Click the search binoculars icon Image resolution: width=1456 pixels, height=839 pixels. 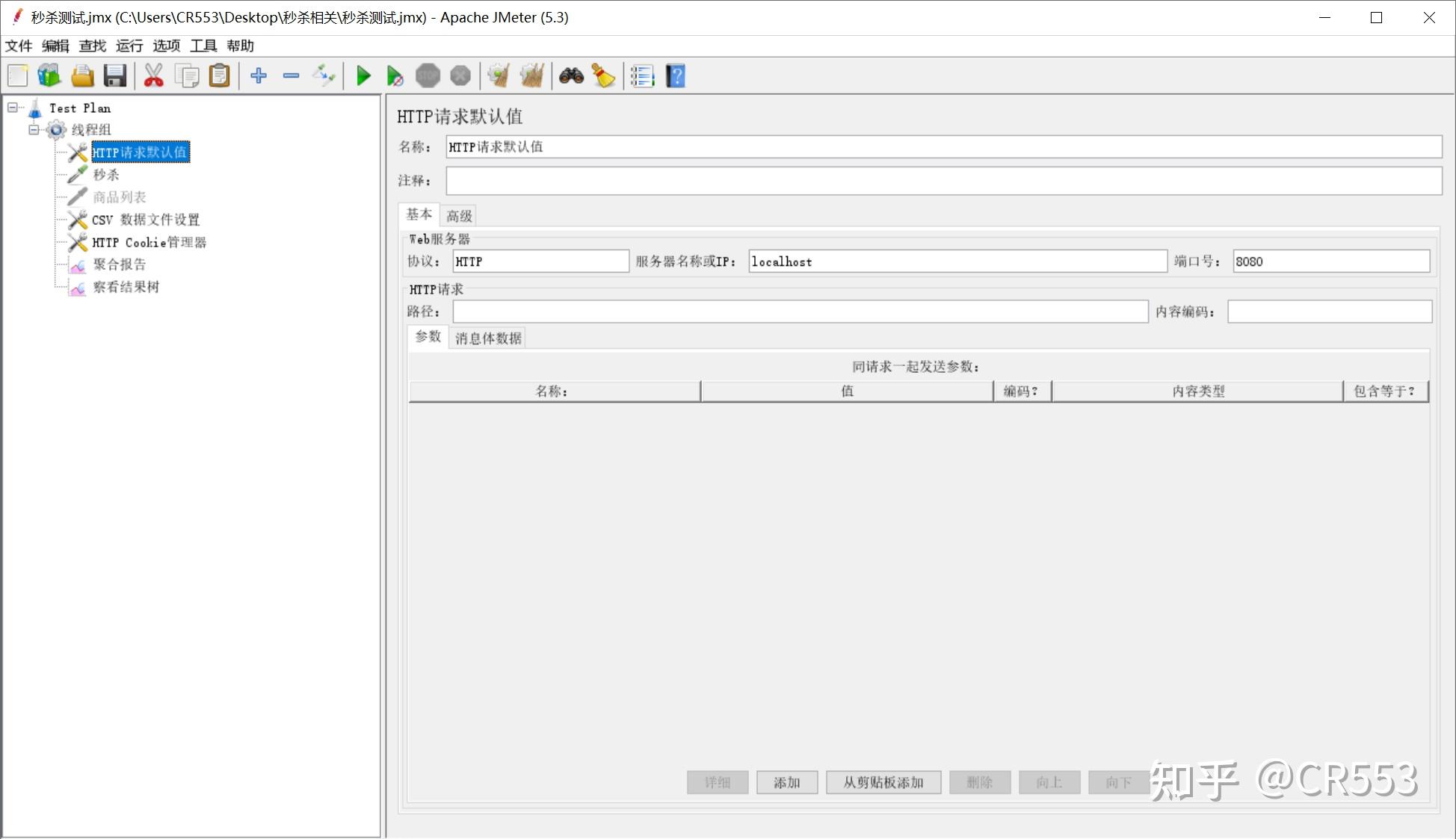(572, 75)
